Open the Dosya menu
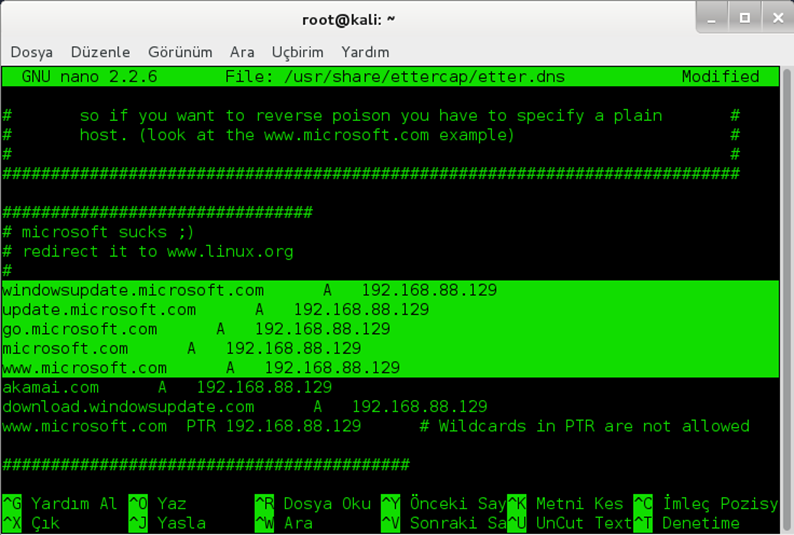The height and width of the screenshot is (535, 794). point(31,52)
